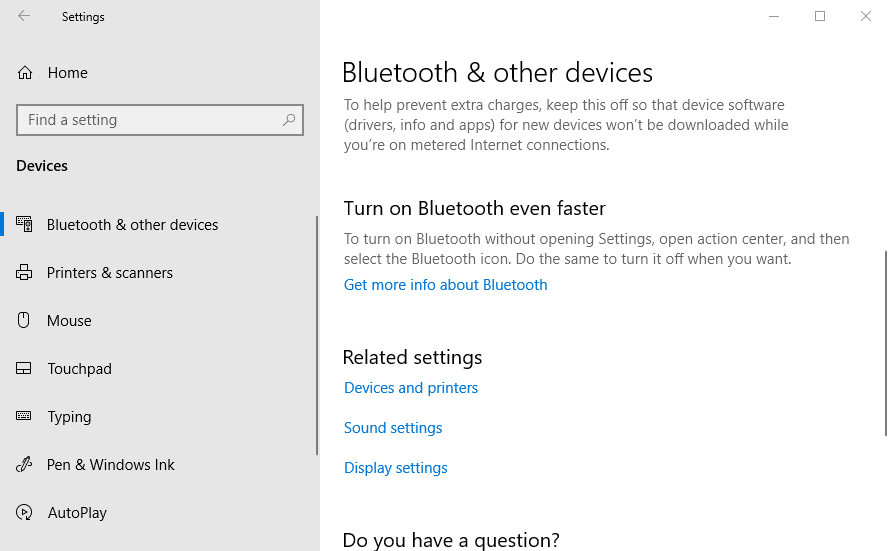Select the Pen & Windows Ink icon
Image resolution: width=889 pixels, height=551 pixels.
24,464
